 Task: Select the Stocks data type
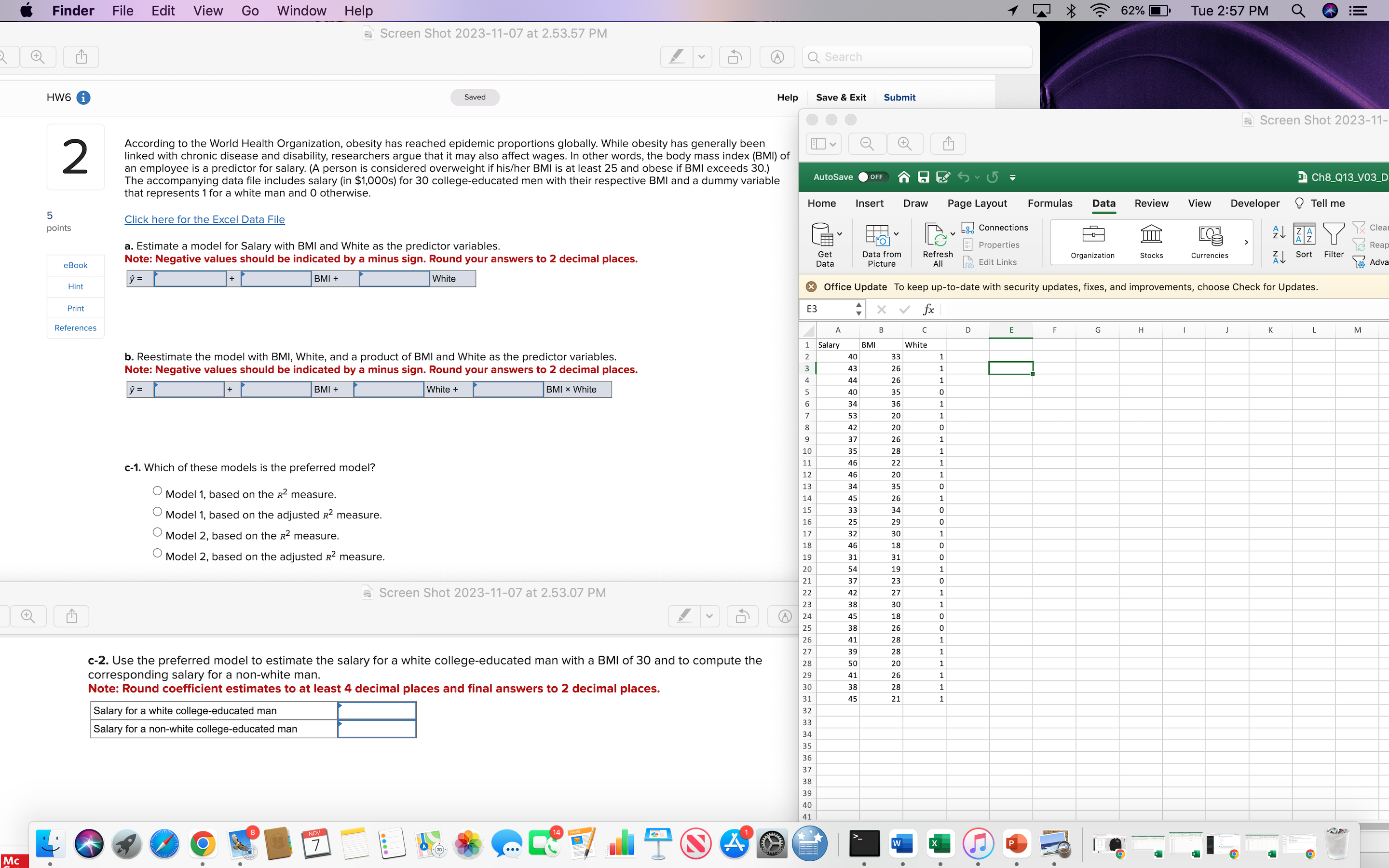click(1151, 242)
